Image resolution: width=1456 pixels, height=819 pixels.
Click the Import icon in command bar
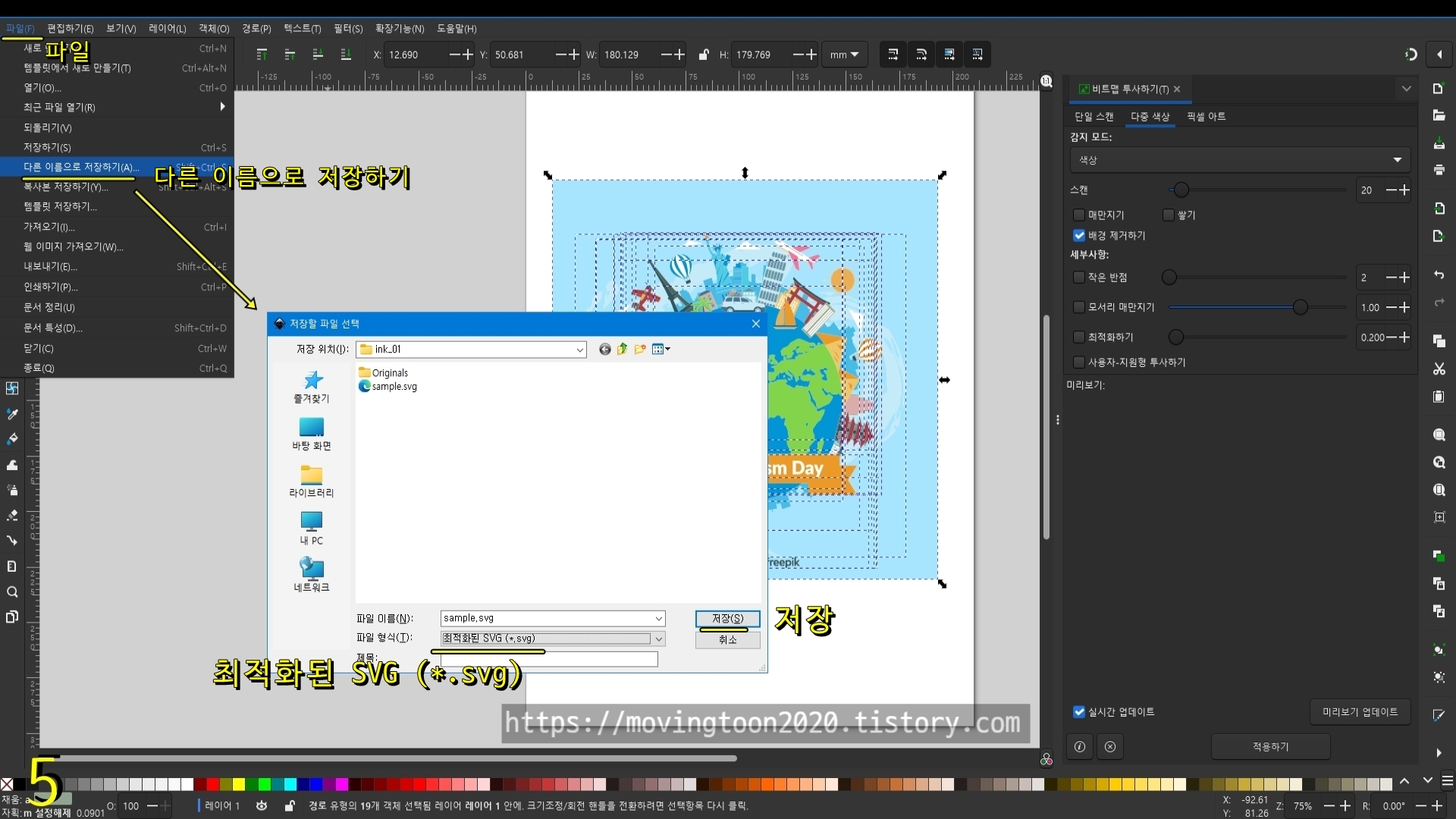[x=1439, y=209]
